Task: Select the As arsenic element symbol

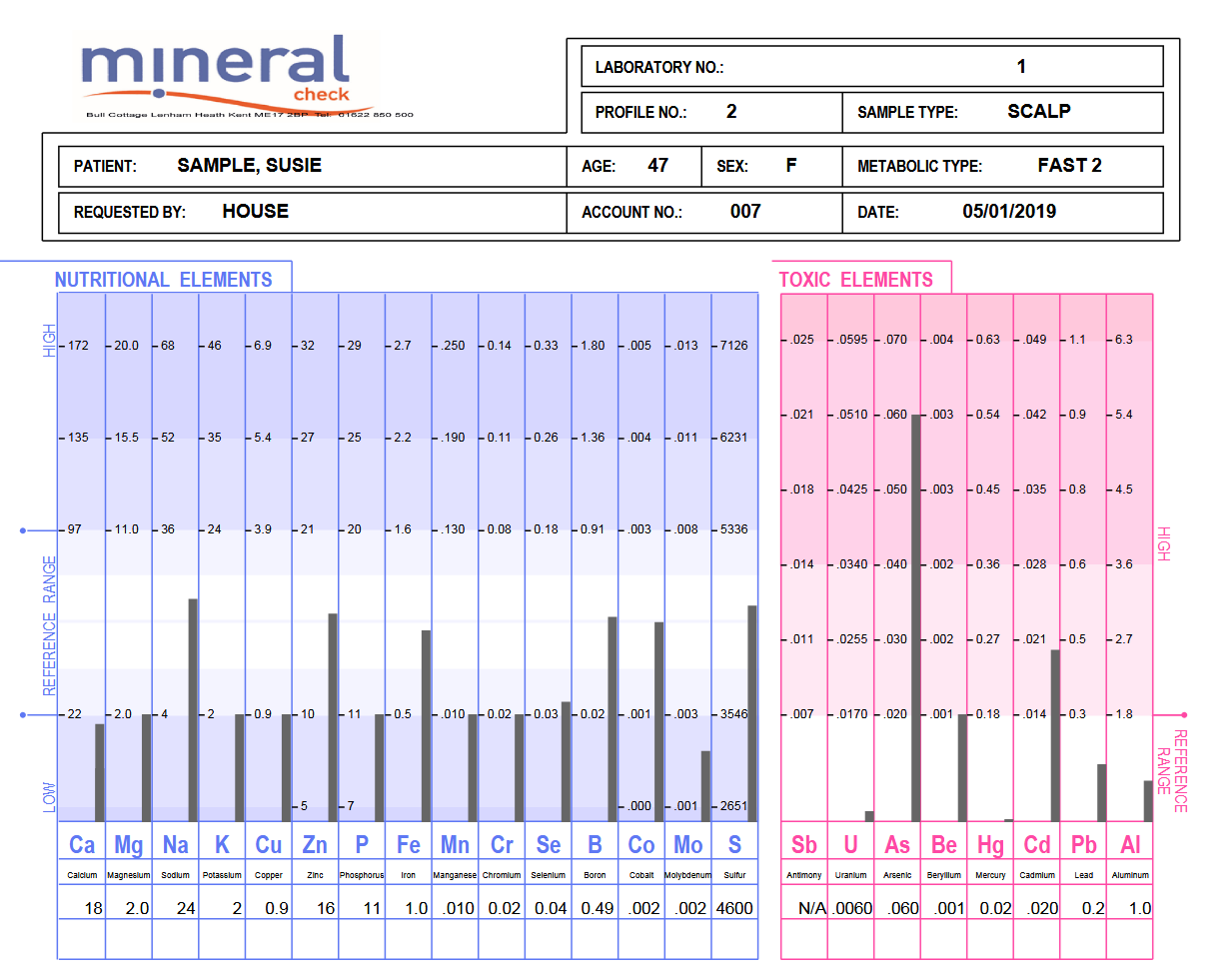Action: [x=896, y=844]
